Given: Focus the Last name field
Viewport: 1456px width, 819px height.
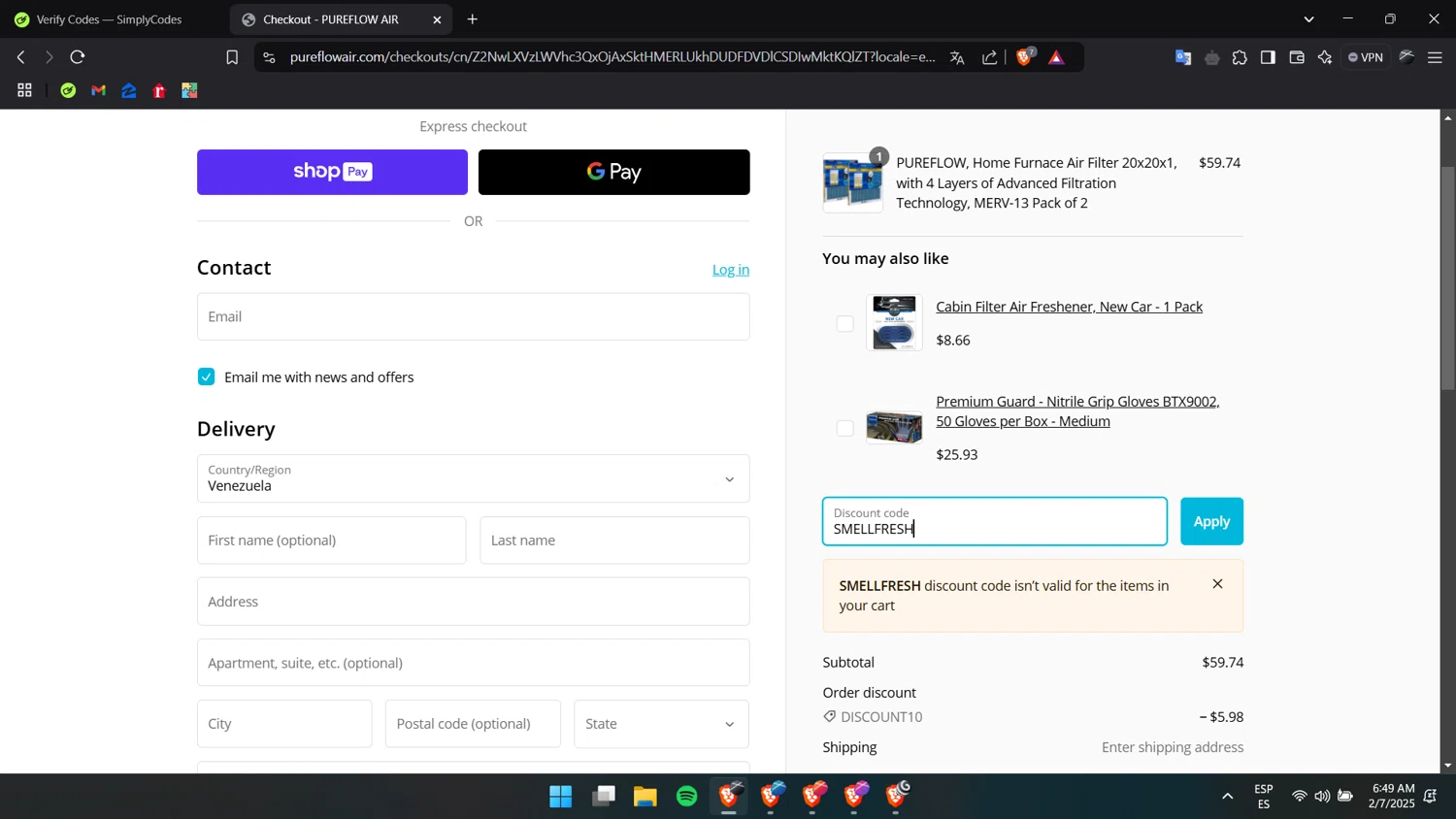Looking at the screenshot, I should 614,541.
